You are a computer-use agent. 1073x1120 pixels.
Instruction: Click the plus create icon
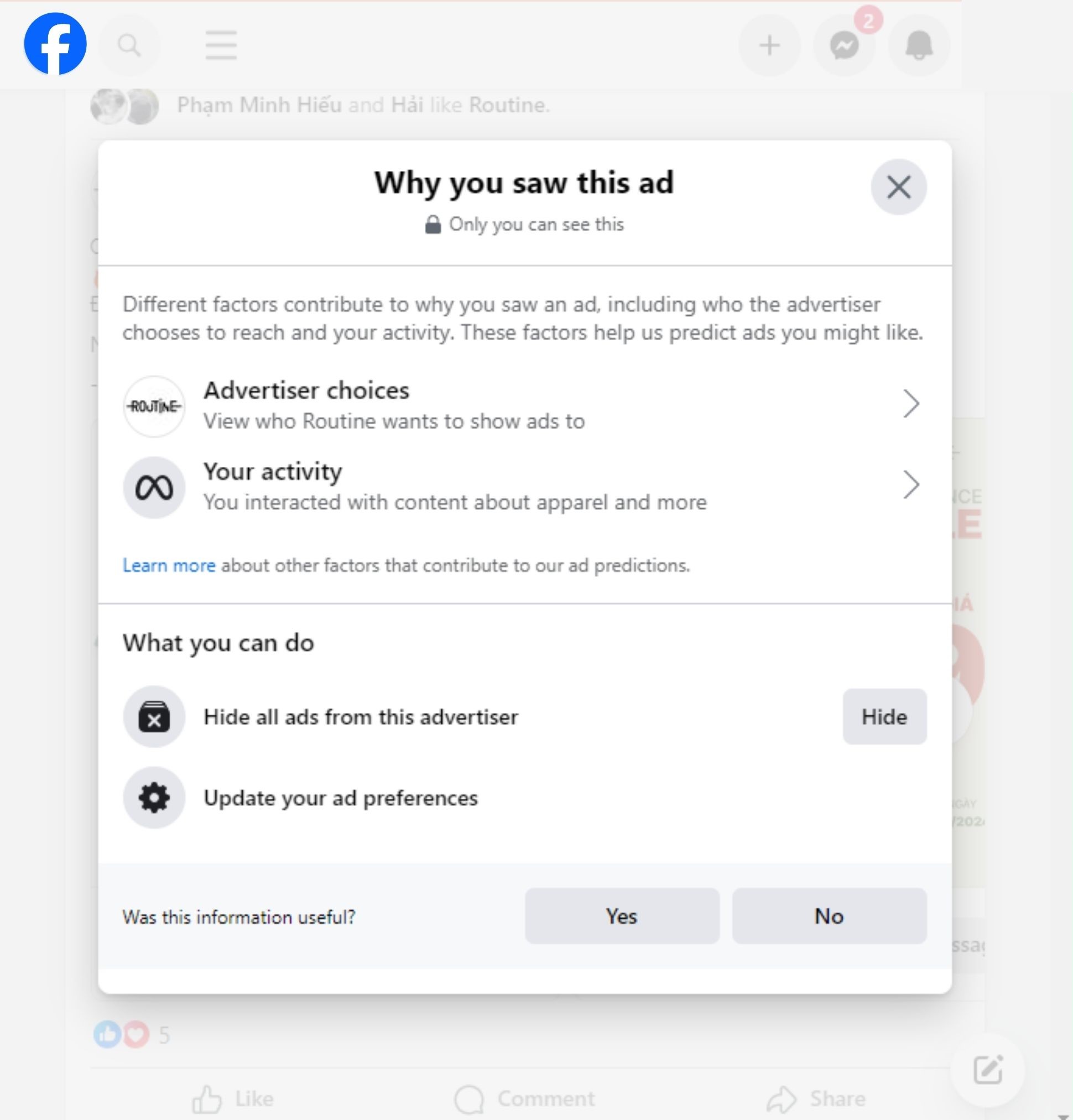769,46
